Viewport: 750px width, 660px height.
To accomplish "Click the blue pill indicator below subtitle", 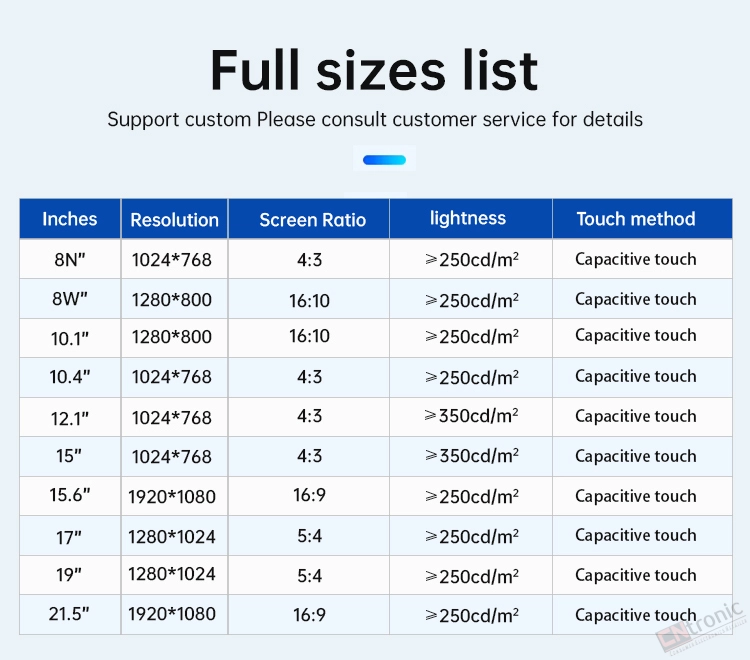I will click(384, 160).
